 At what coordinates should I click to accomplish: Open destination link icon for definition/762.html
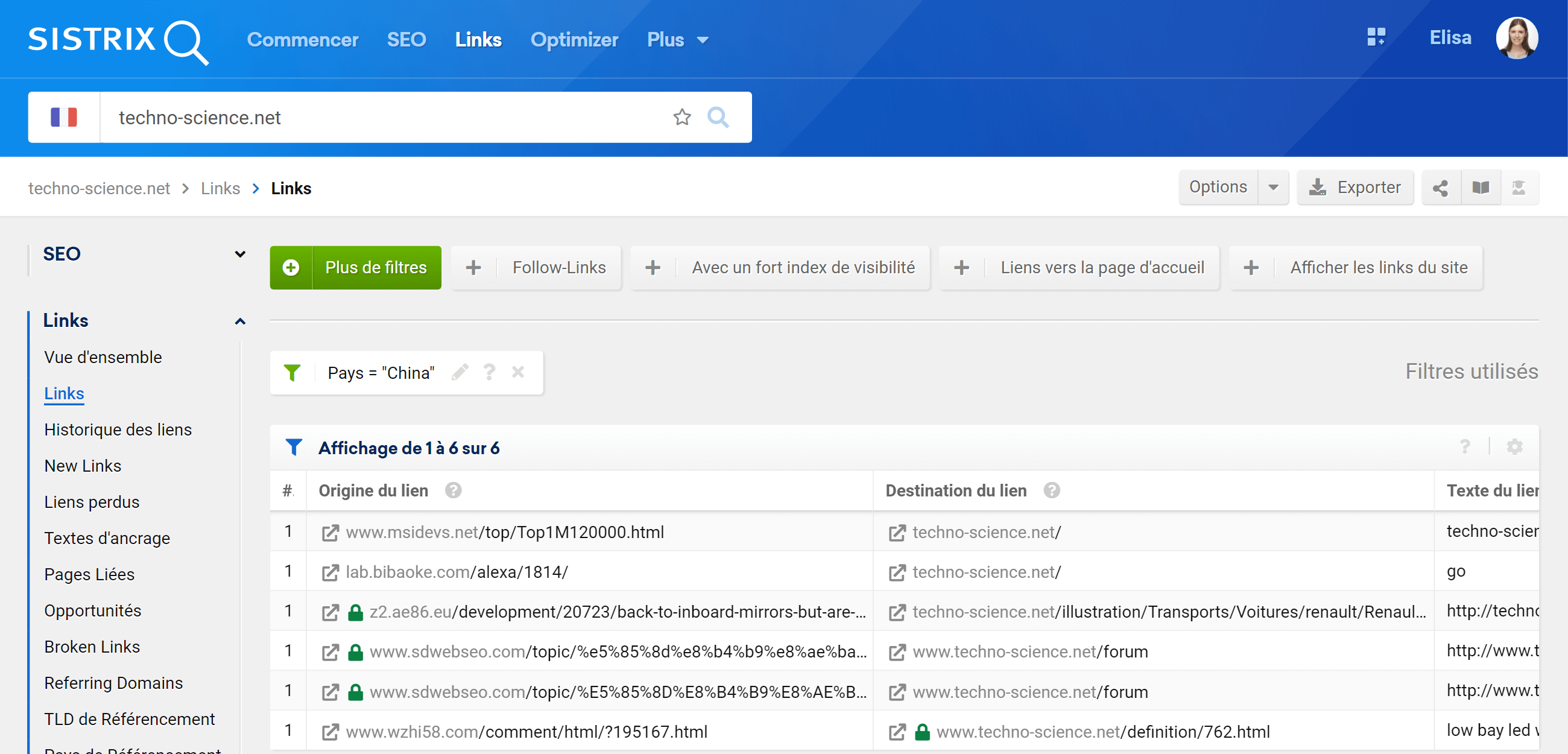(897, 732)
